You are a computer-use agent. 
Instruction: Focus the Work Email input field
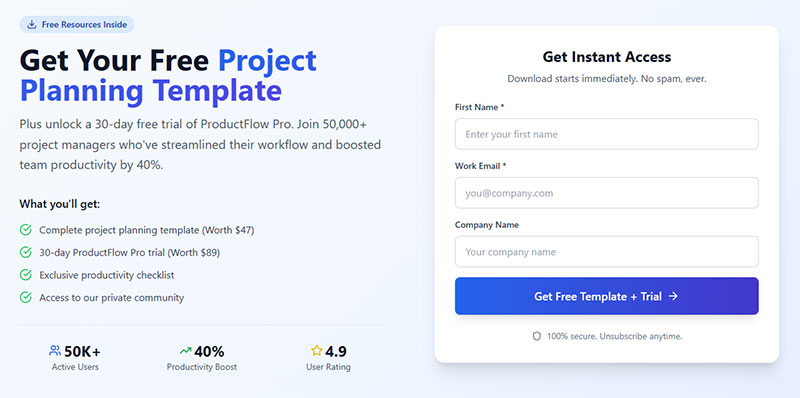coord(607,193)
